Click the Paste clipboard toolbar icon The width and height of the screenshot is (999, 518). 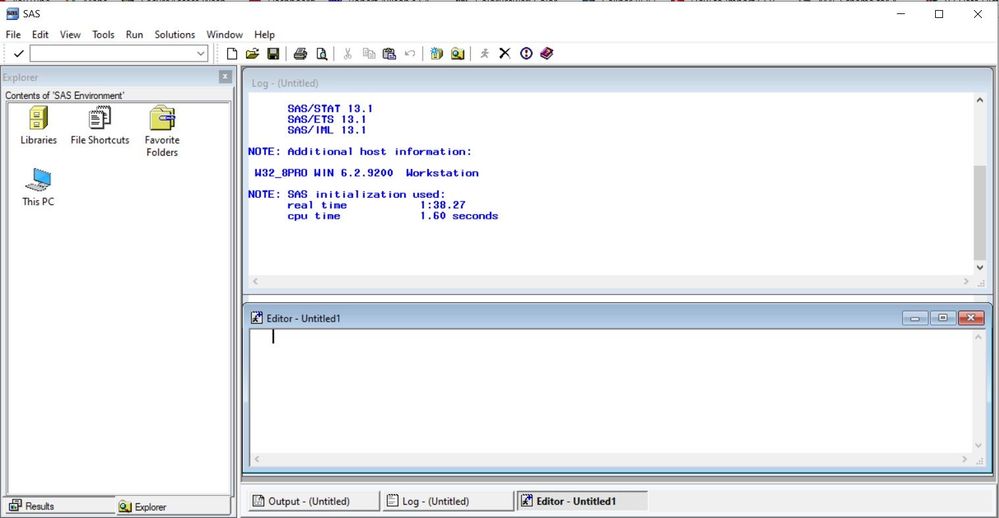(x=389, y=54)
